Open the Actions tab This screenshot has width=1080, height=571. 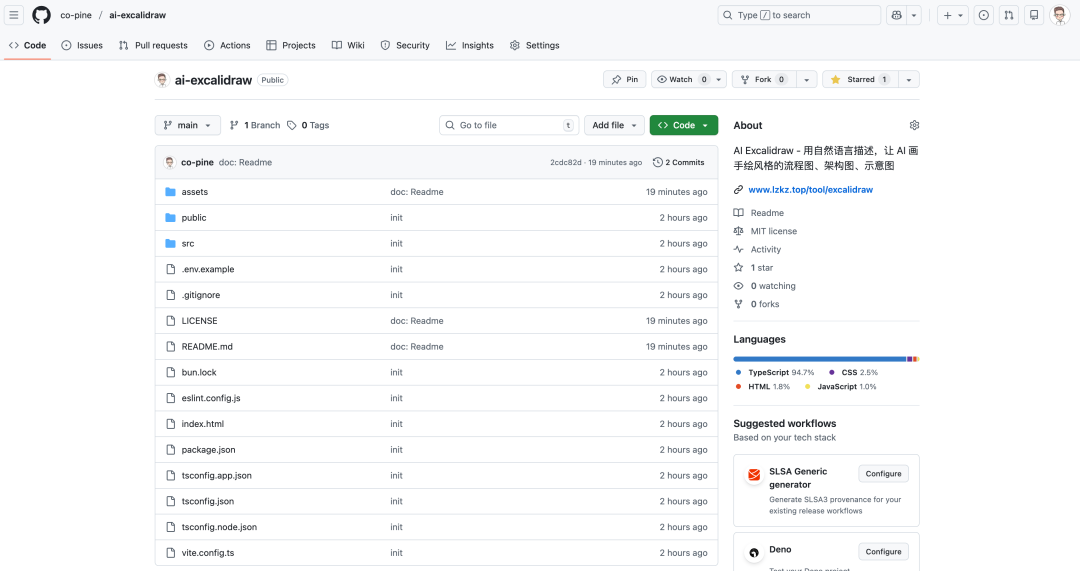tap(227, 45)
